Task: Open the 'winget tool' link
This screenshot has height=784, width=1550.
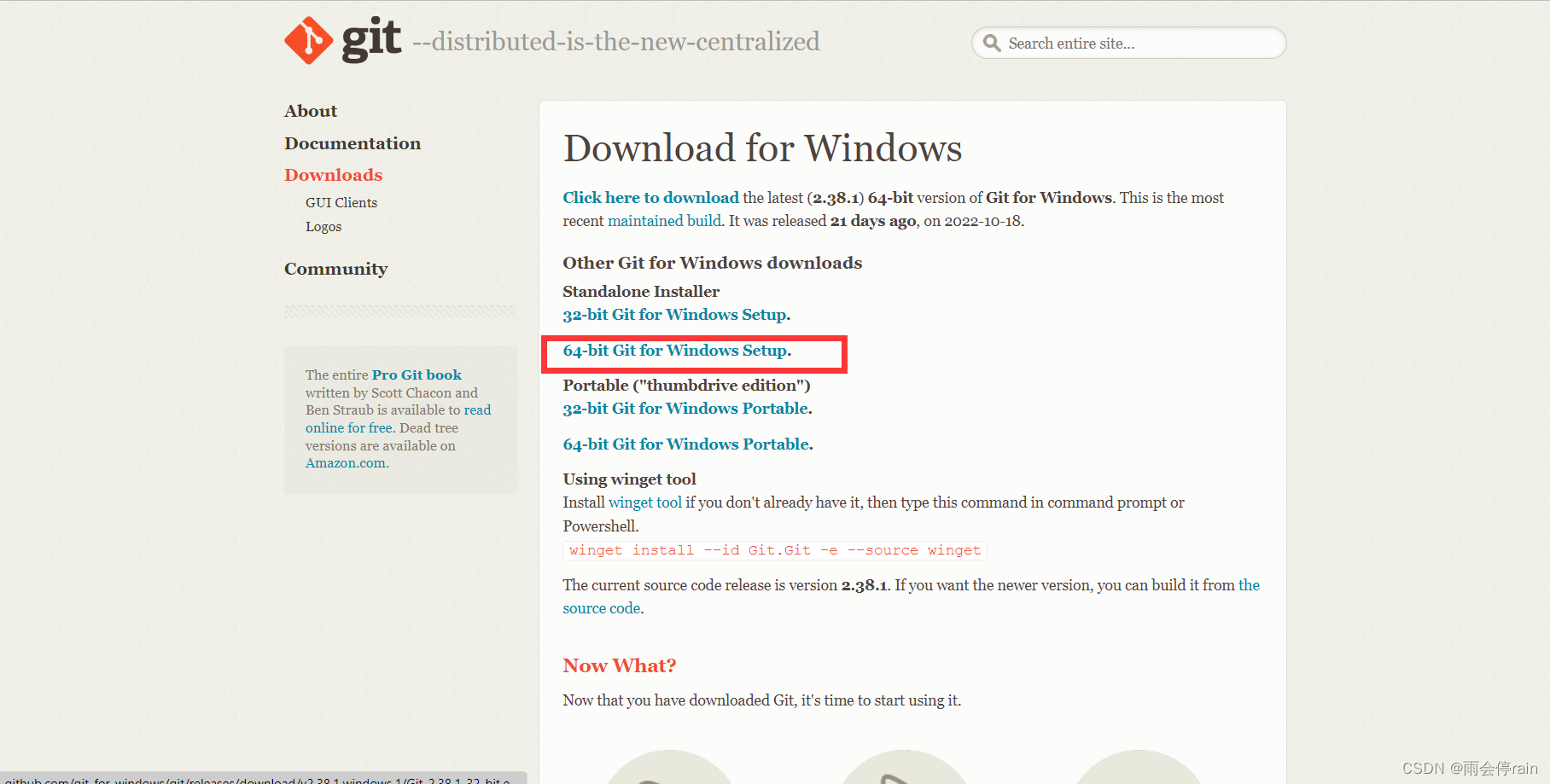Action: (645, 502)
